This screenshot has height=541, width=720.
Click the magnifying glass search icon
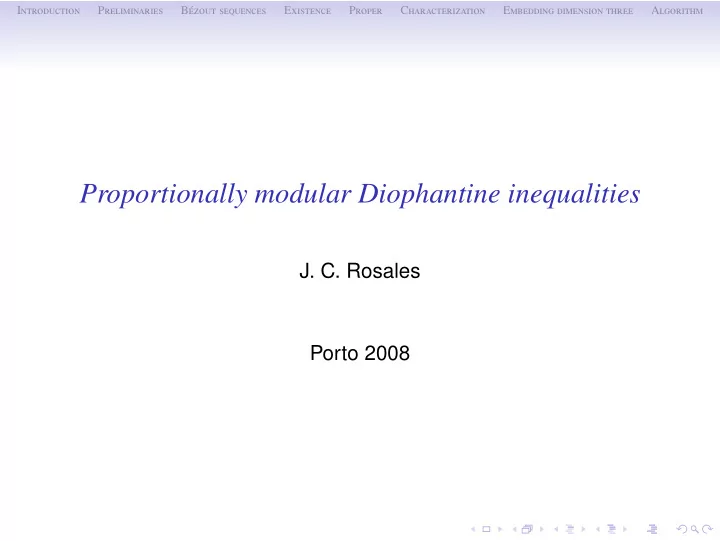[x=695, y=530]
